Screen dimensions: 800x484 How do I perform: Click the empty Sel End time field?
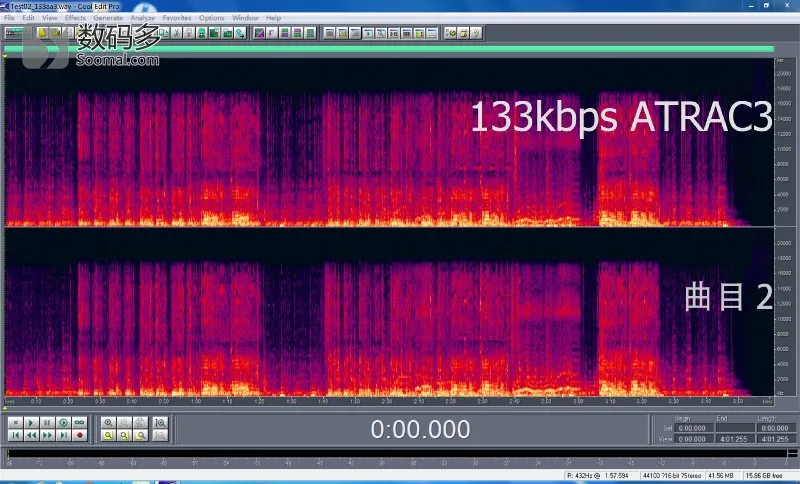(x=735, y=428)
